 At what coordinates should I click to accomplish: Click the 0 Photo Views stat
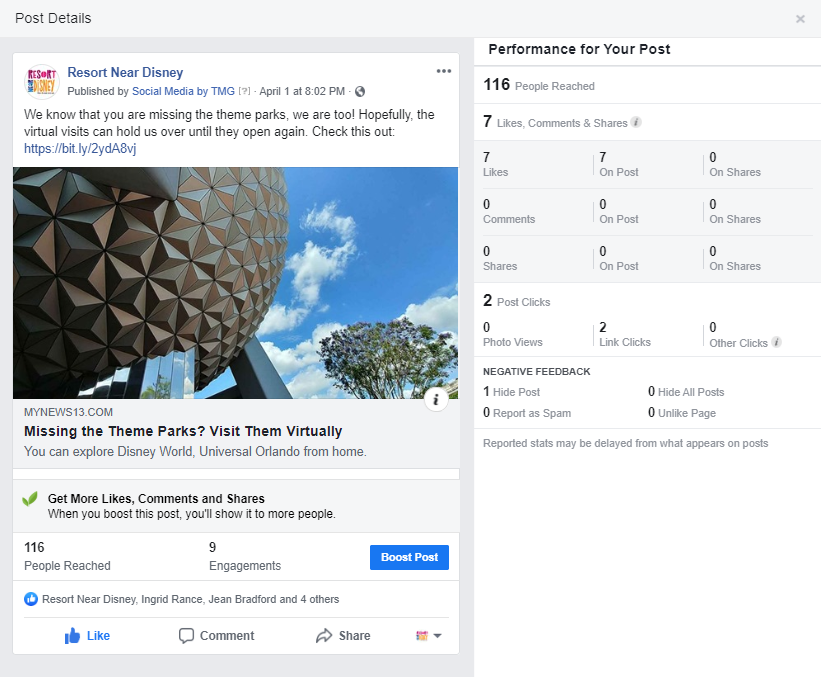point(513,334)
